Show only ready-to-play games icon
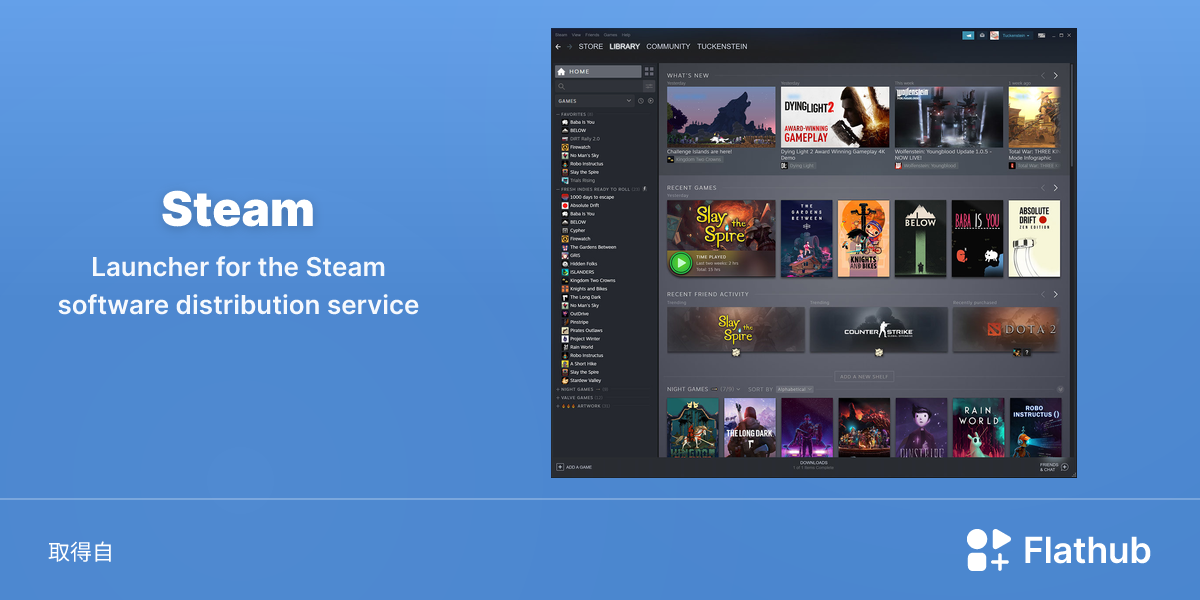Screen dimensions: 1200x600 650,101
